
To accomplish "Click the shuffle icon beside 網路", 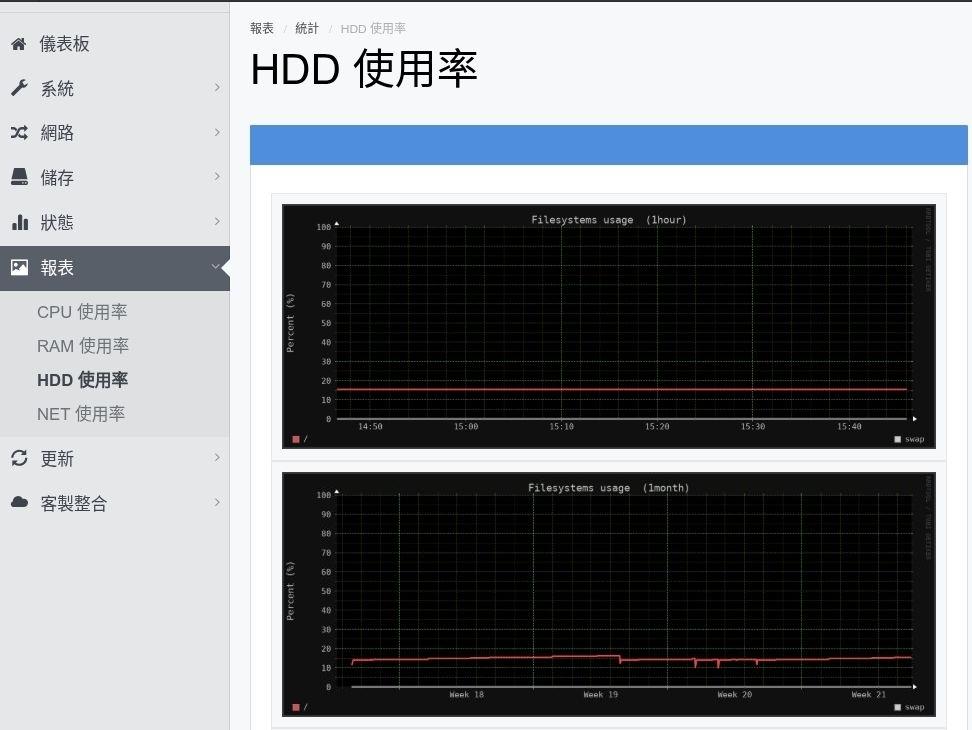I will tap(19, 133).
